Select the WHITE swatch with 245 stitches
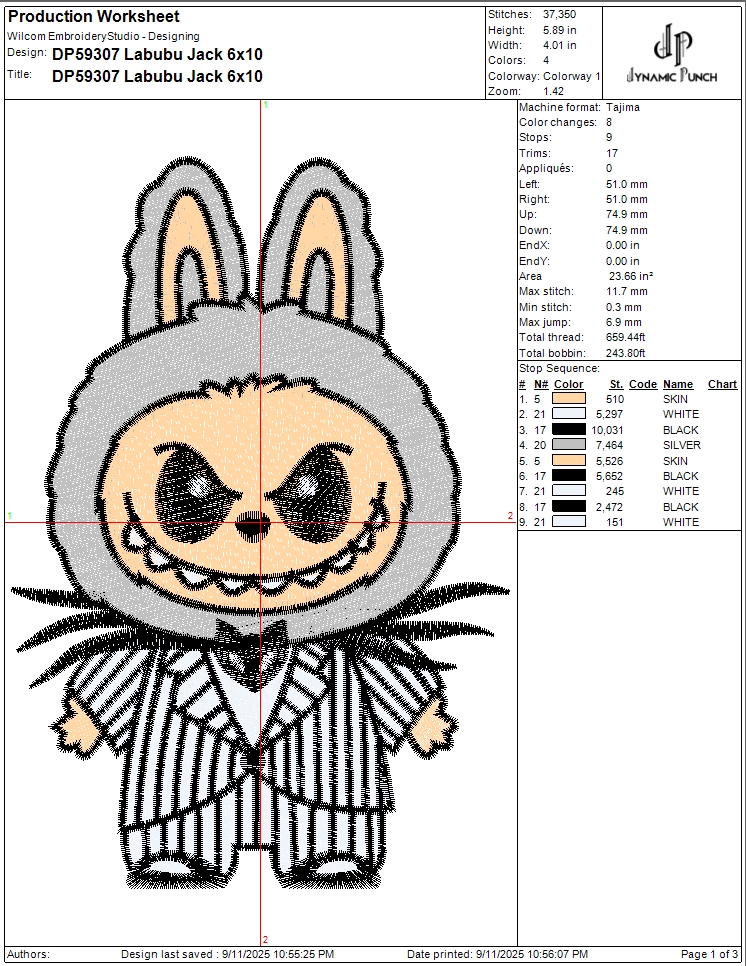 tap(569, 491)
